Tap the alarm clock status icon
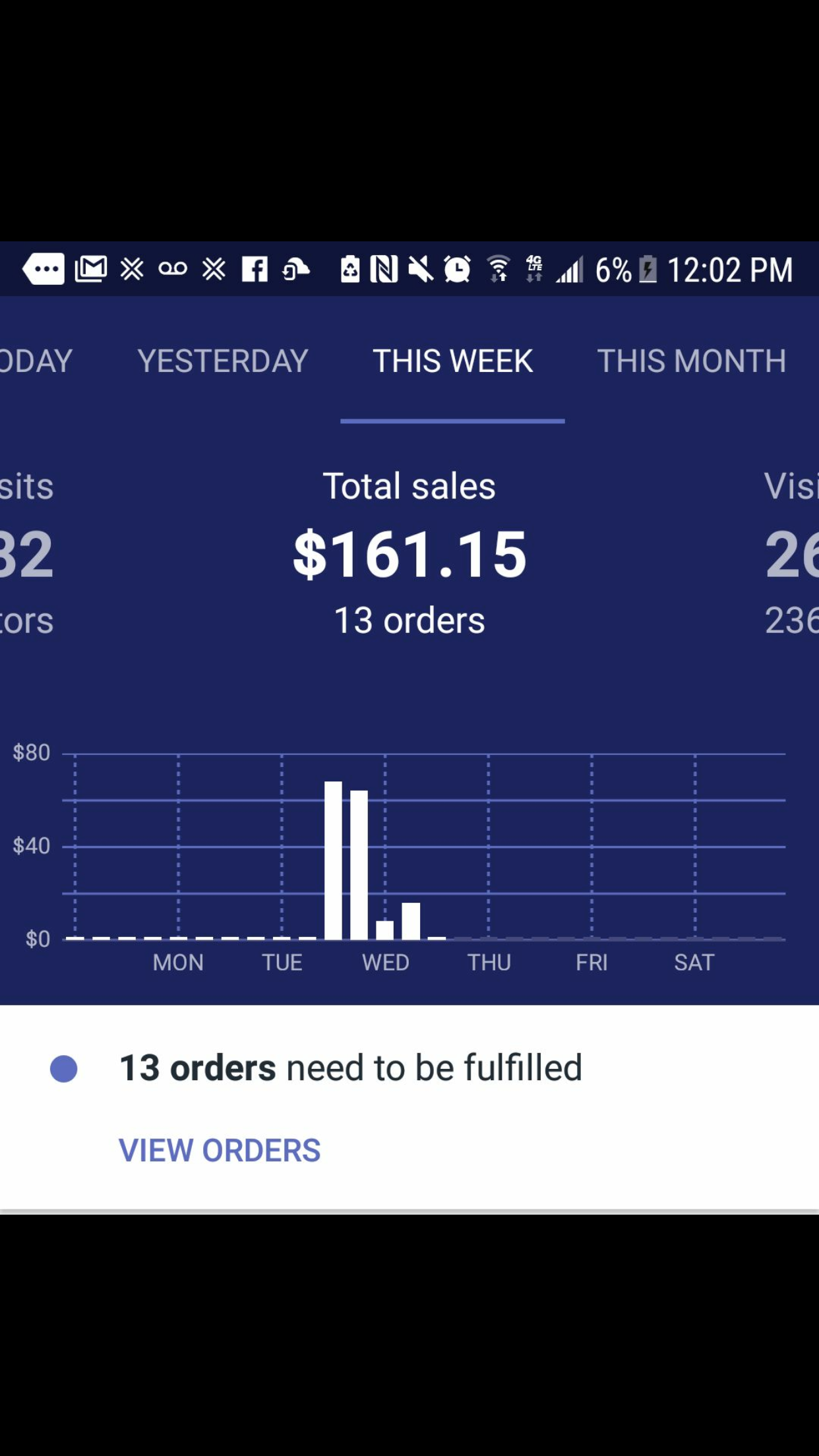 [x=457, y=269]
